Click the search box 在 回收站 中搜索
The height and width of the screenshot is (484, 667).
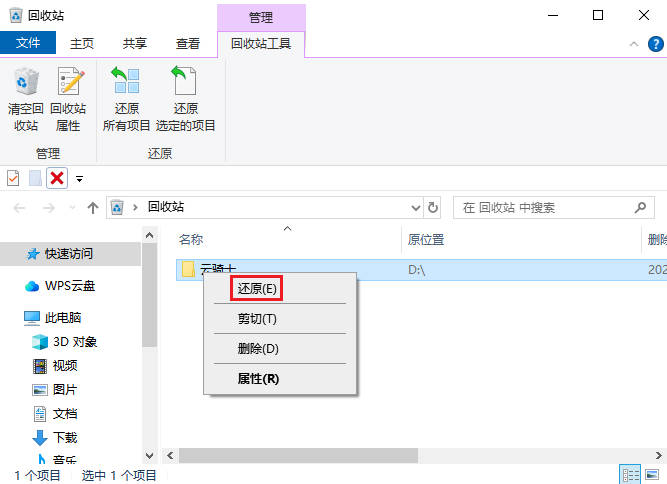[545, 208]
